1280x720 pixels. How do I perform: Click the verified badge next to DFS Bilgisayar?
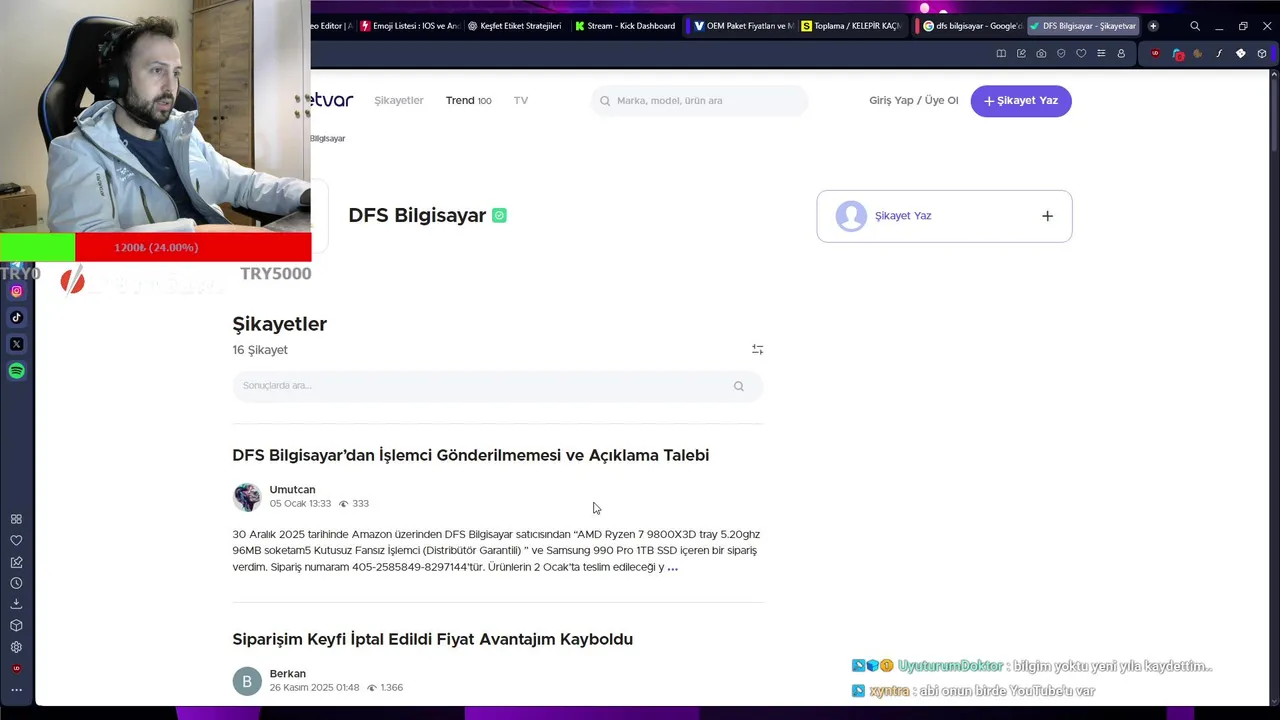point(499,215)
